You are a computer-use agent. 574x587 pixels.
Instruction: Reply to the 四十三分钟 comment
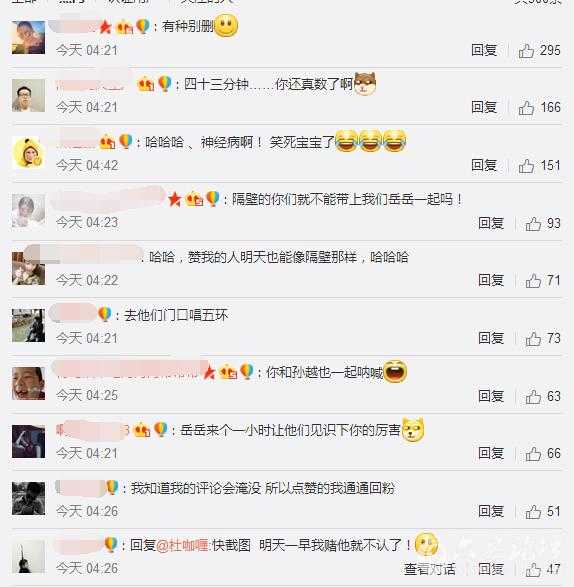484,107
